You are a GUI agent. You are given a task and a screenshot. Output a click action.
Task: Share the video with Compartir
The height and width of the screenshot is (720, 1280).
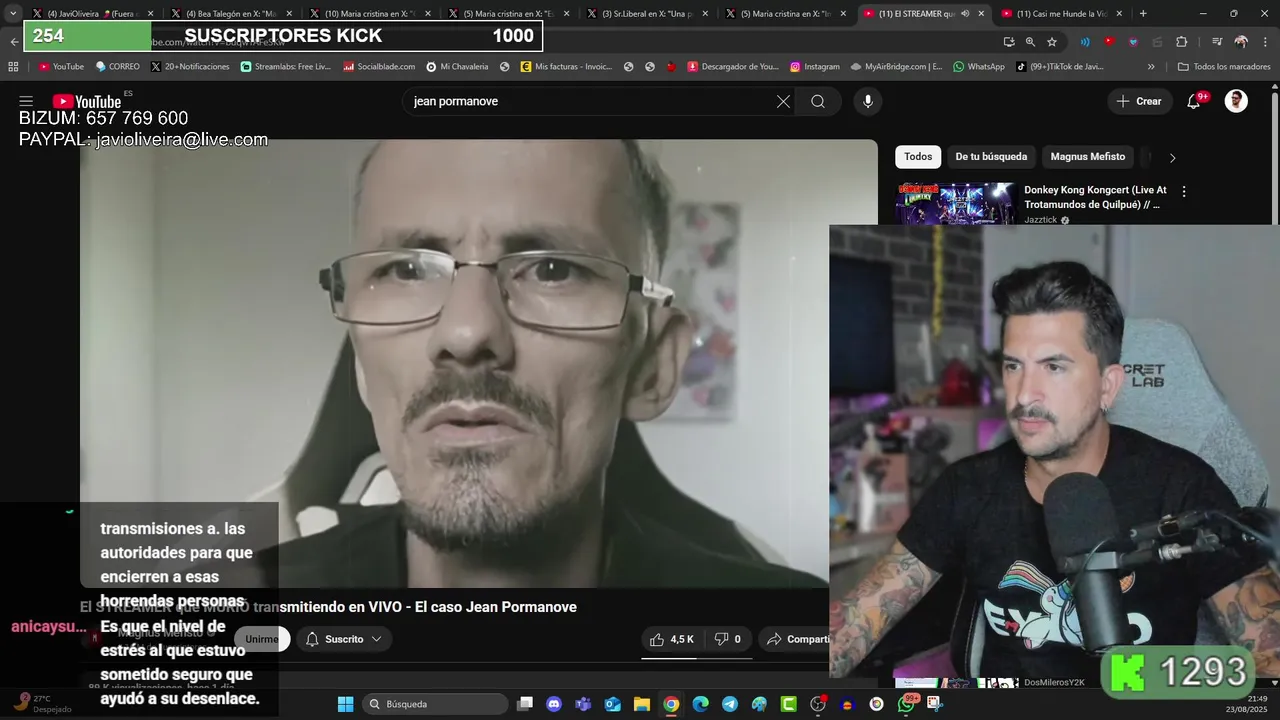(x=797, y=639)
